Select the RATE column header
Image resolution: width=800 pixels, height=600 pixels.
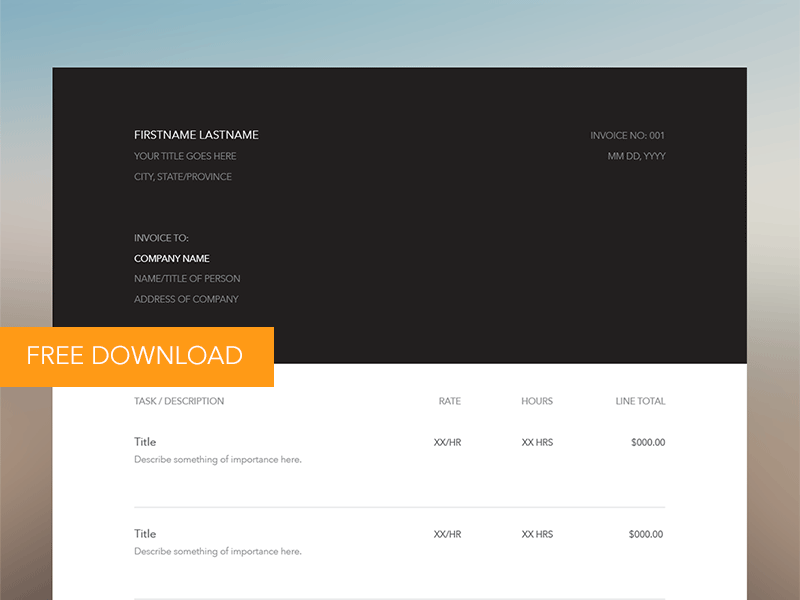tap(449, 400)
